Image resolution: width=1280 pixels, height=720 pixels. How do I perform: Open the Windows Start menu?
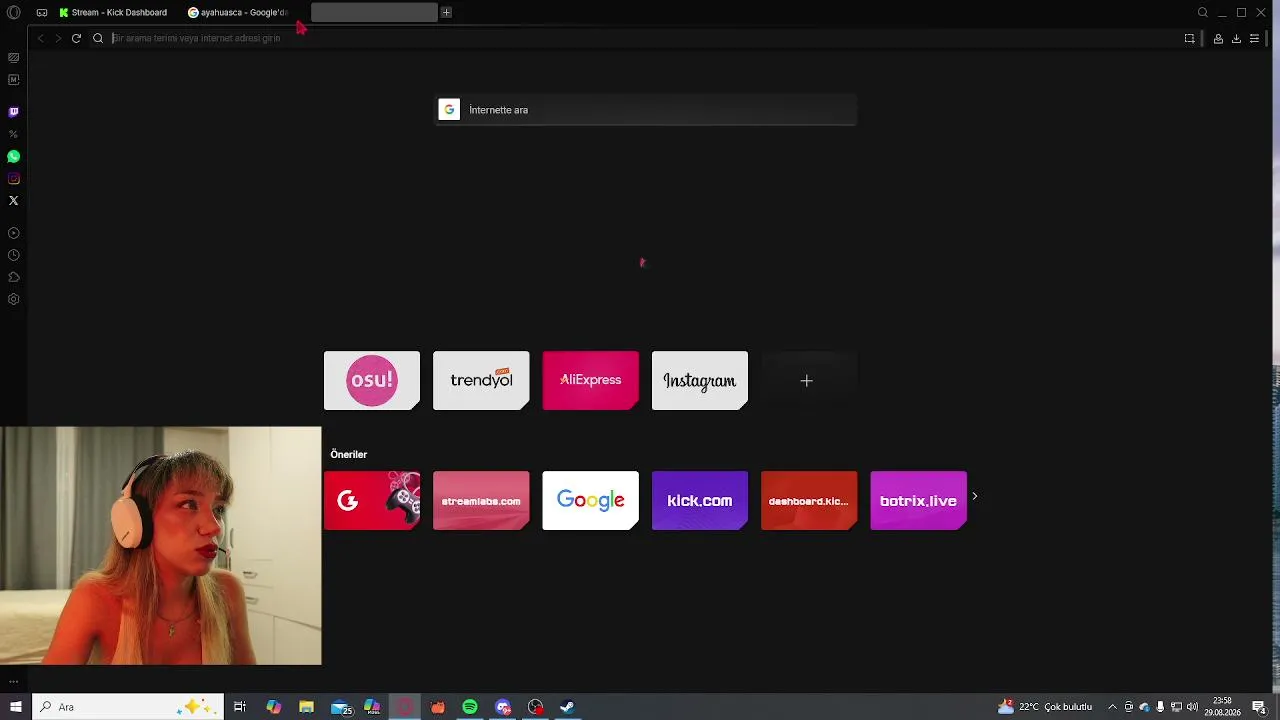coord(16,707)
